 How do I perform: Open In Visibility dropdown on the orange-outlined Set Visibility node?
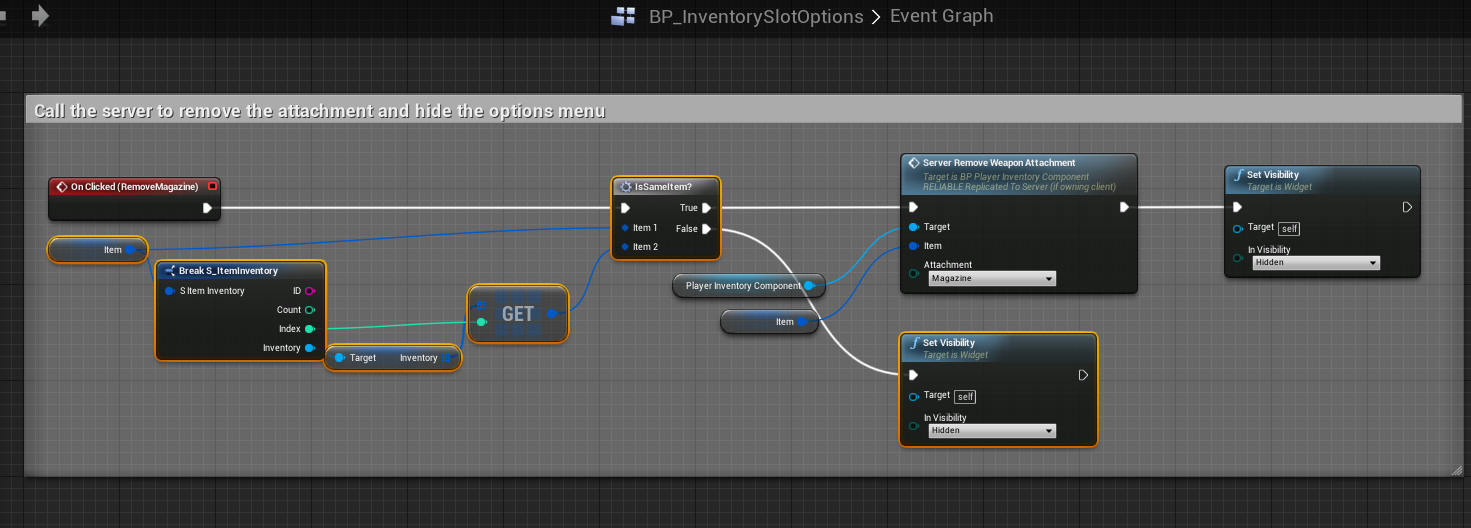click(x=990, y=431)
